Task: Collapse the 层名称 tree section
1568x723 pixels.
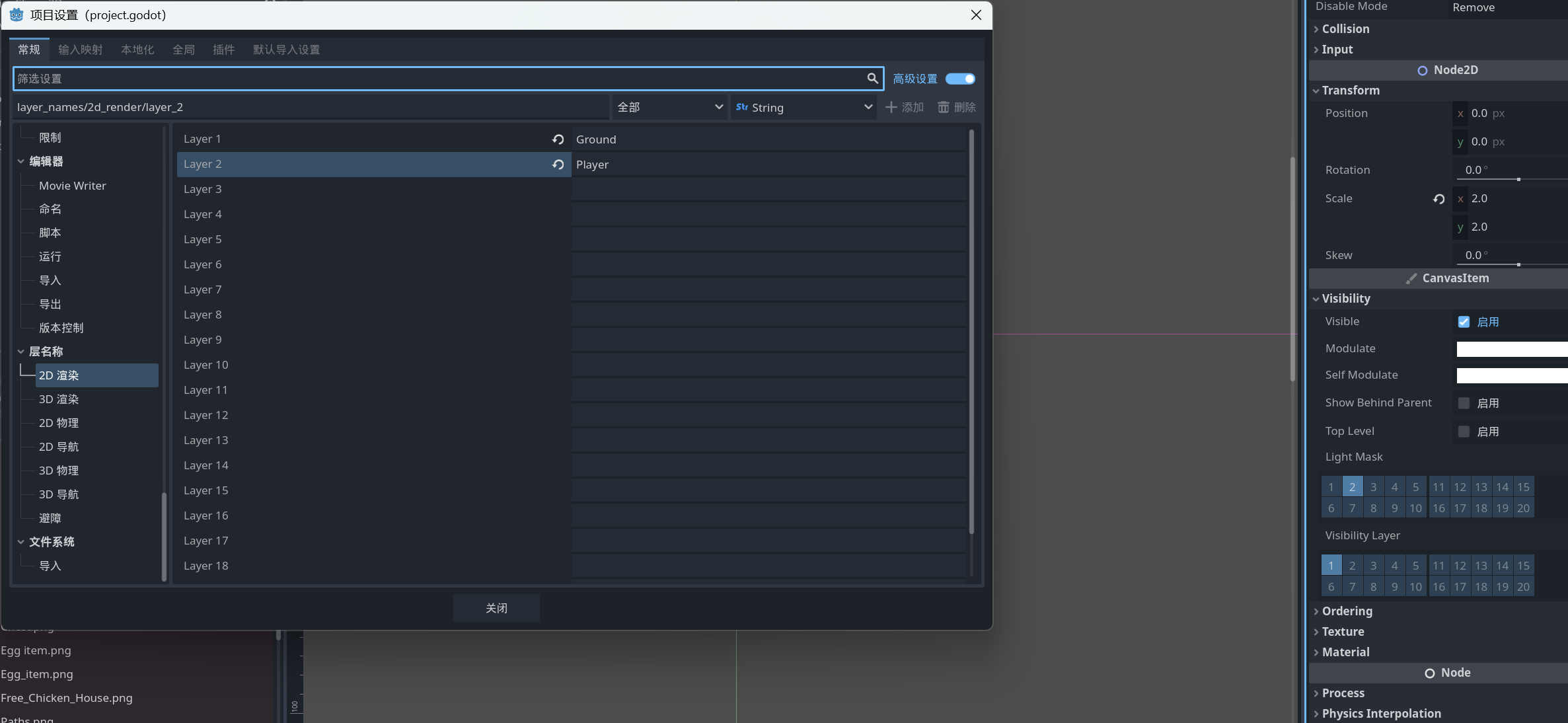Action: point(20,352)
